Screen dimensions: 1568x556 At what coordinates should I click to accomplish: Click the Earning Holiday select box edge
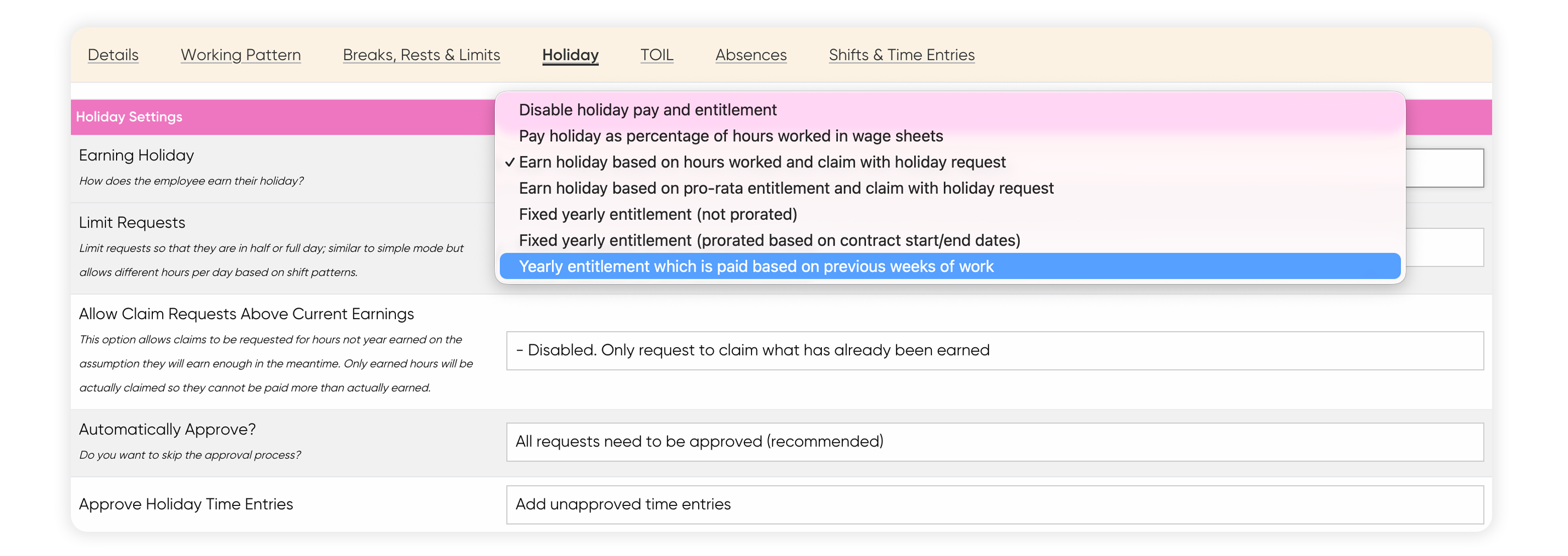1445,168
